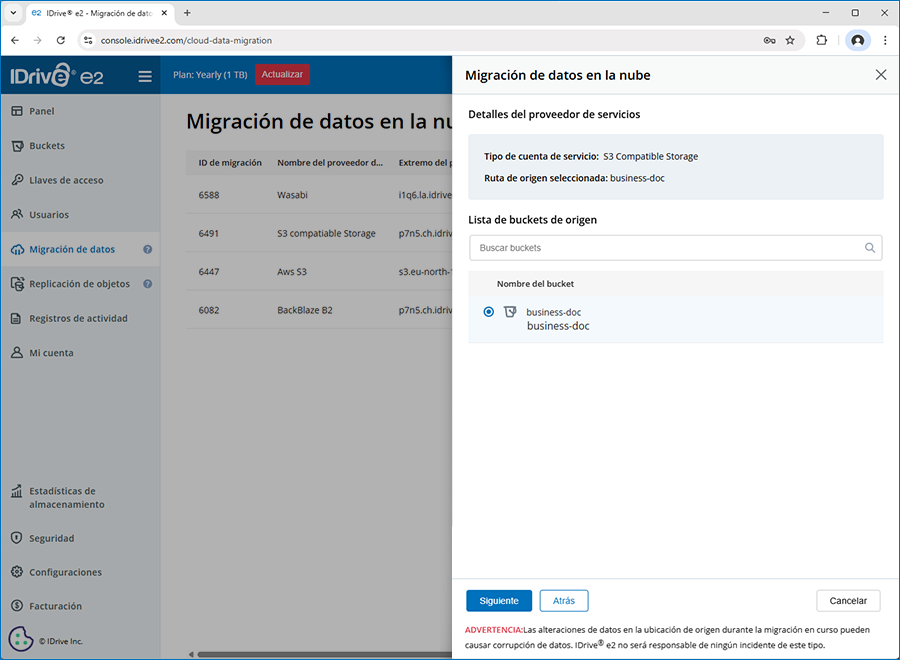Screen dimensions: 900x660
Task: Open Chrome's three-dot menu
Action: click(x=885, y=40)
